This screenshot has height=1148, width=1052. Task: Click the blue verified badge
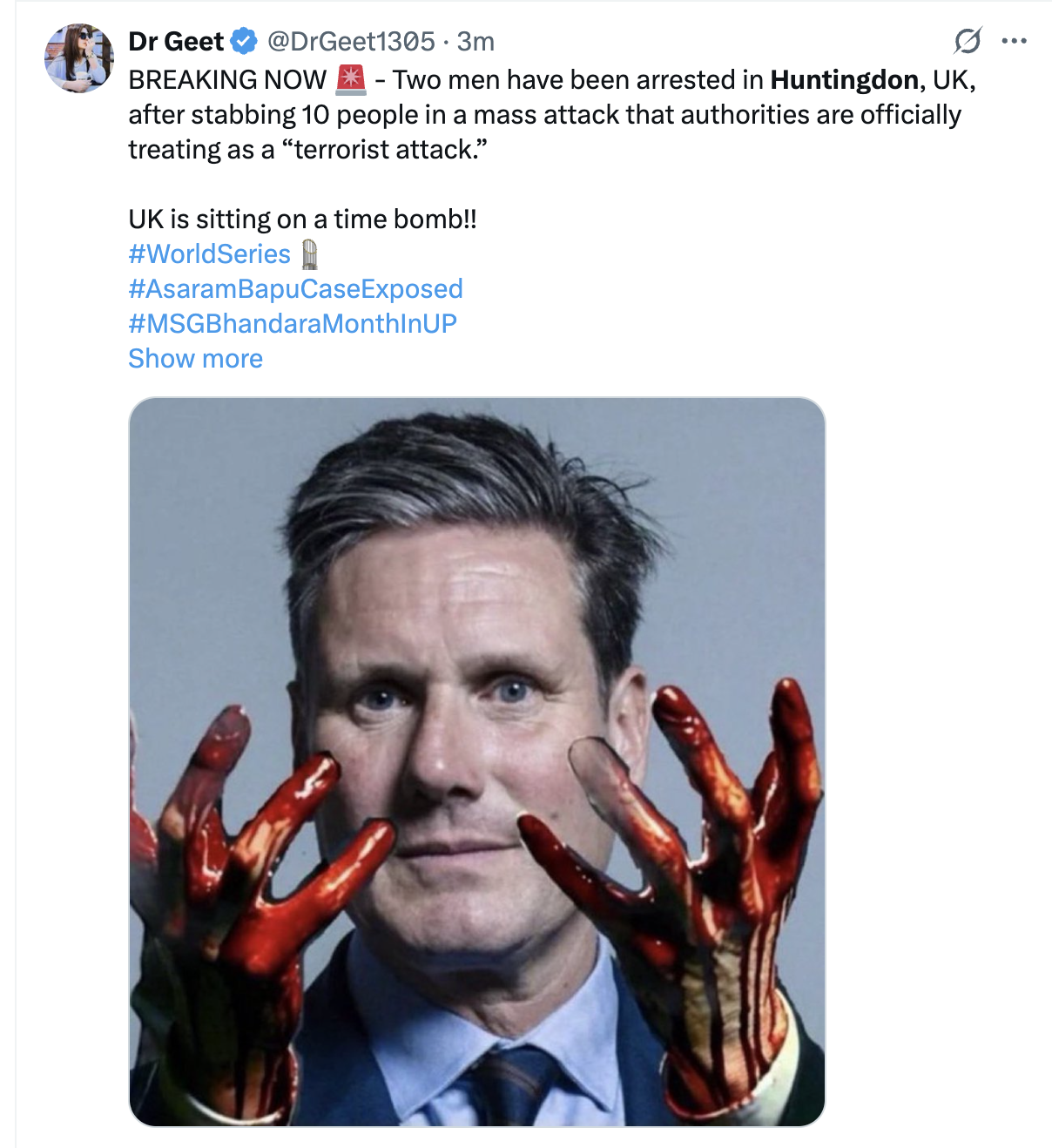tap(244, 41)
